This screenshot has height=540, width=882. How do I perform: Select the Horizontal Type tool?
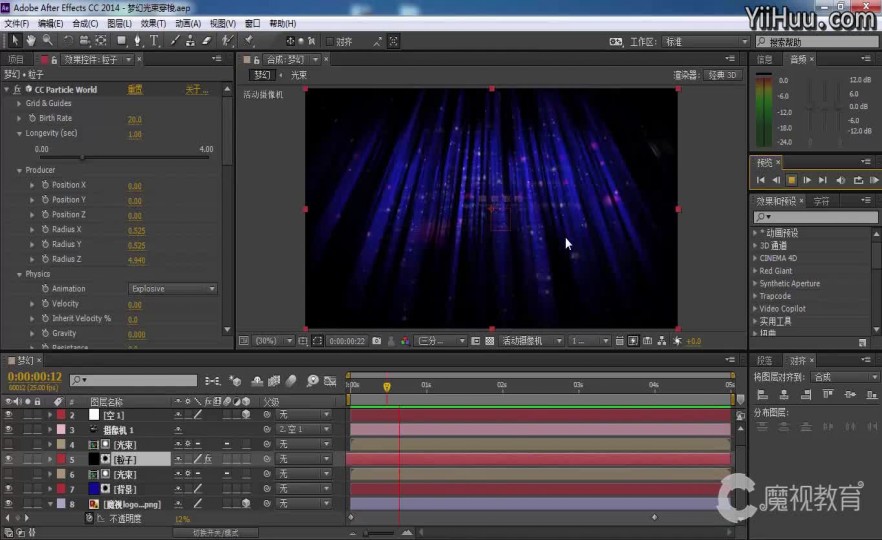154,40
